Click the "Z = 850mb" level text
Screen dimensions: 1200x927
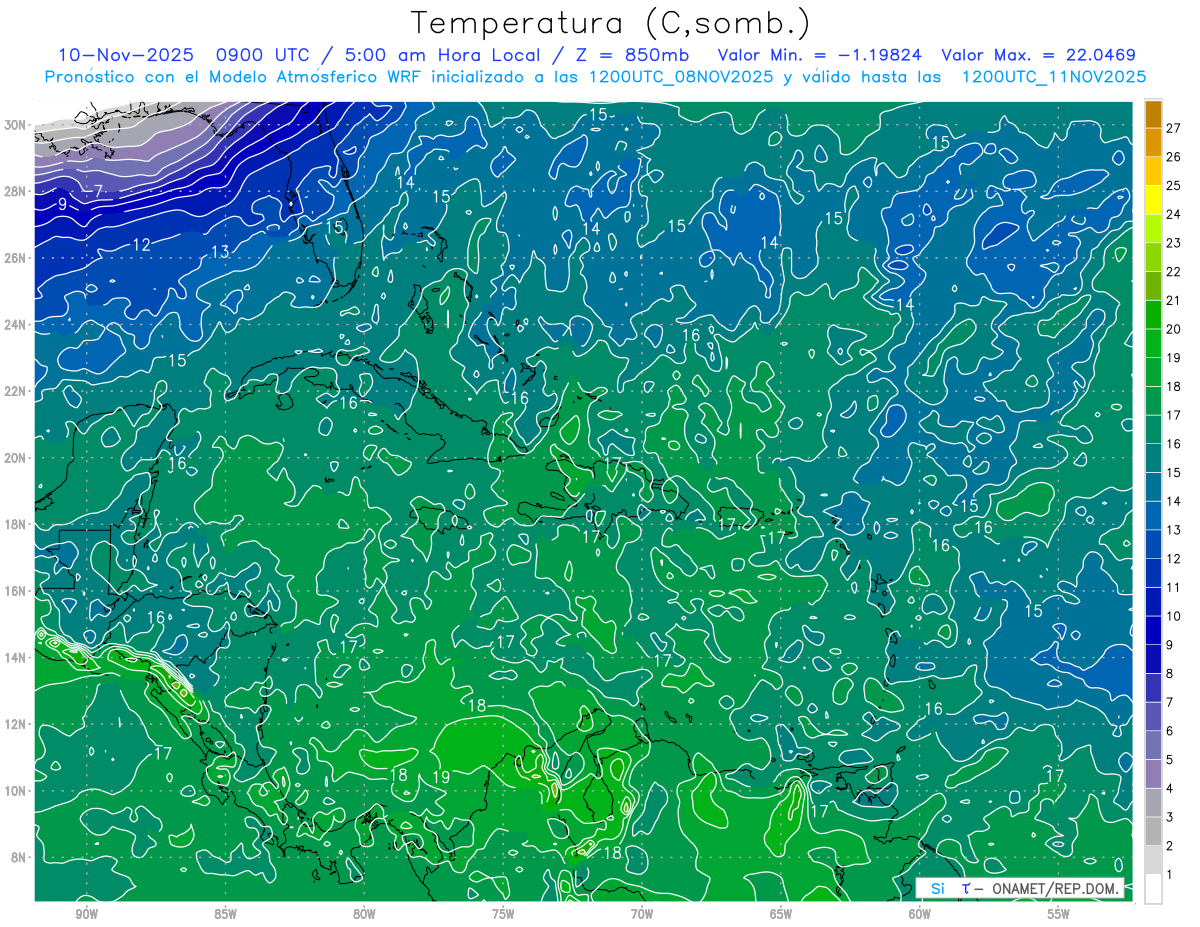[631, 55]
